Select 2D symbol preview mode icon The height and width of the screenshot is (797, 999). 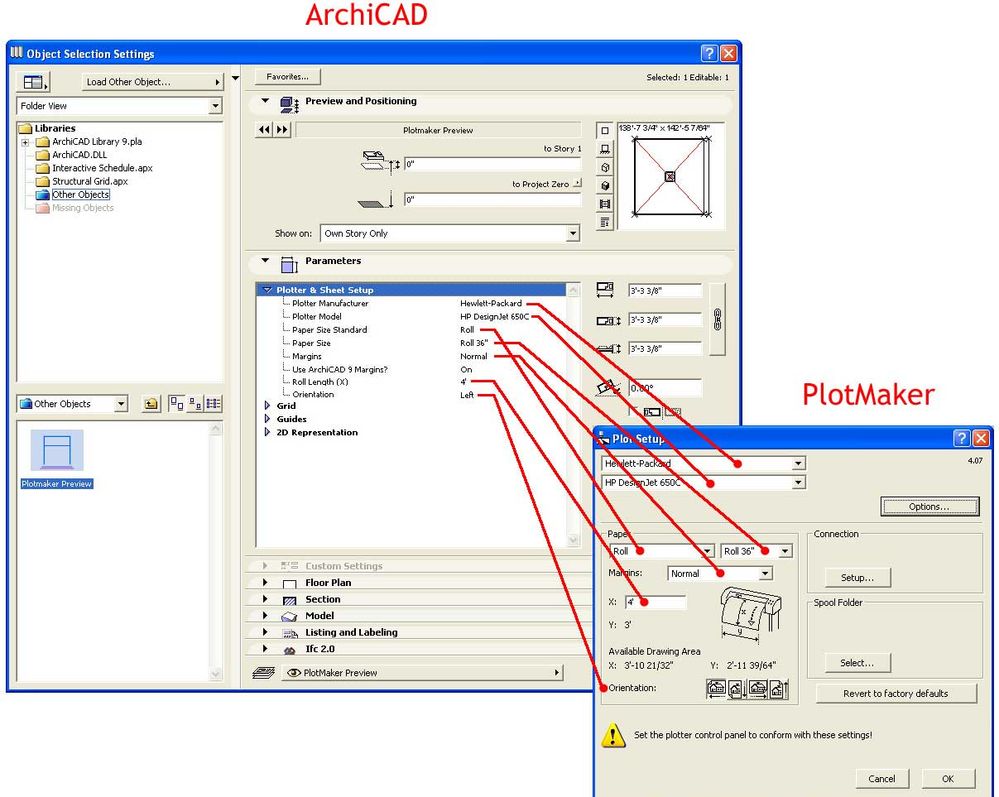(605, 131)
